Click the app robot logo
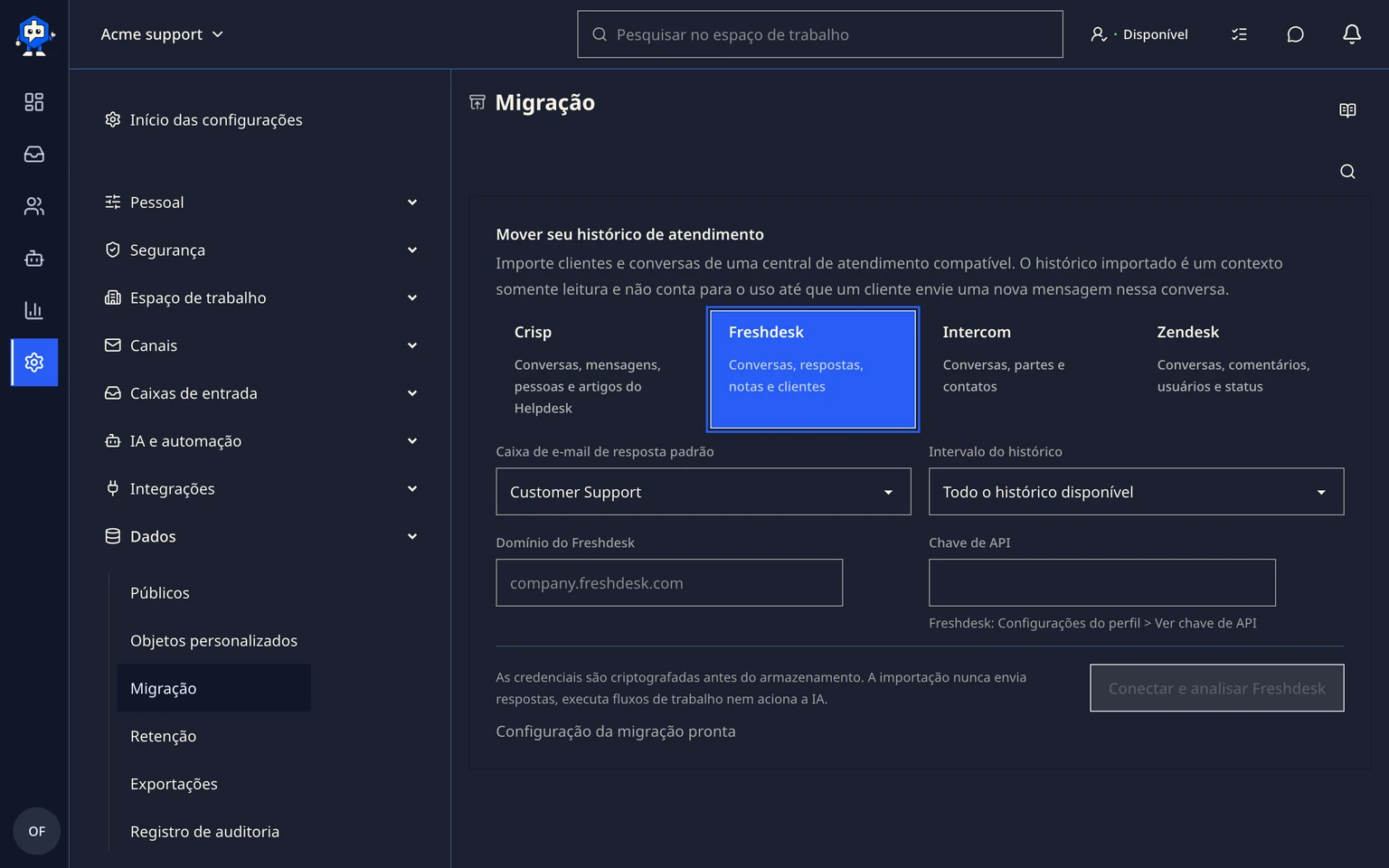1389x868 pixels. click(34, 34)
